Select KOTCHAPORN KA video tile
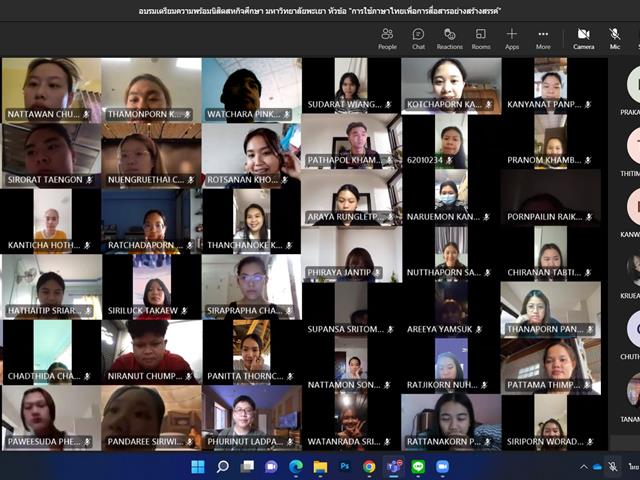 [x=451, y=85]
